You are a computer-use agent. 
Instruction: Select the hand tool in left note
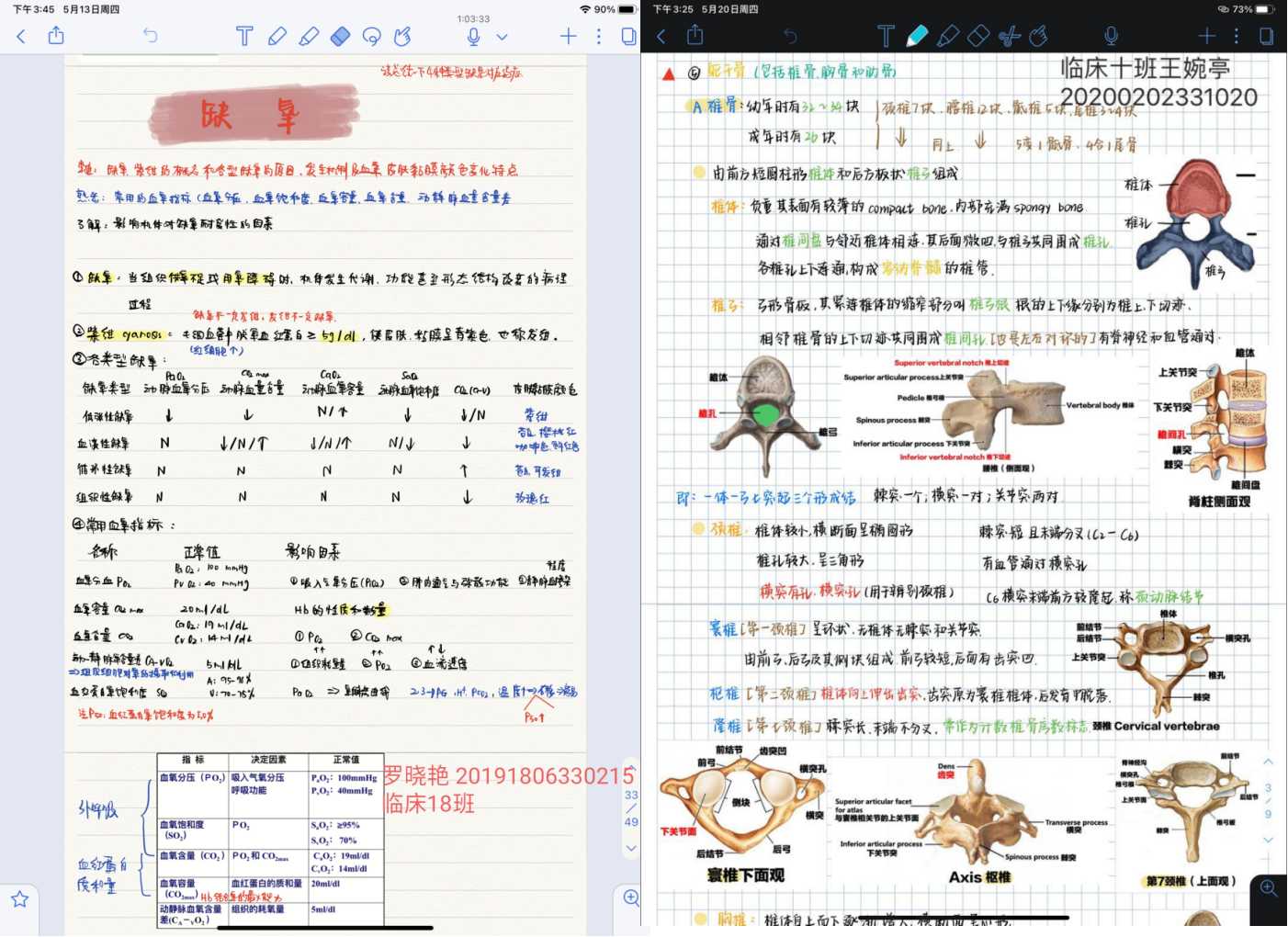click(x=402, y=36)
